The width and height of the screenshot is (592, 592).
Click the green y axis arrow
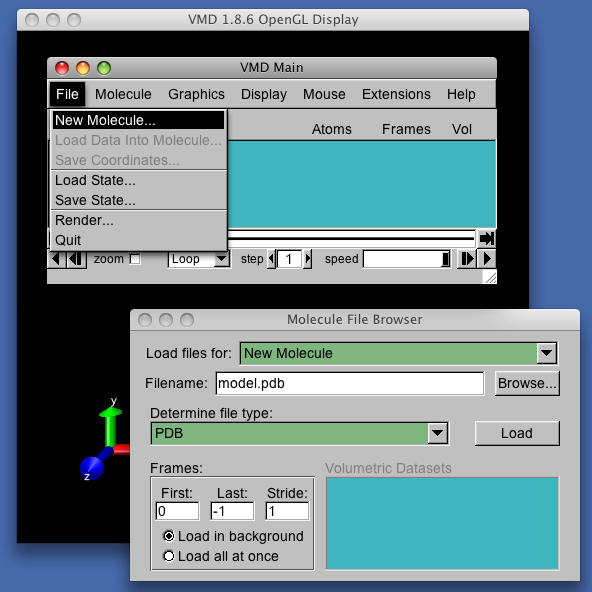(110, 427)
